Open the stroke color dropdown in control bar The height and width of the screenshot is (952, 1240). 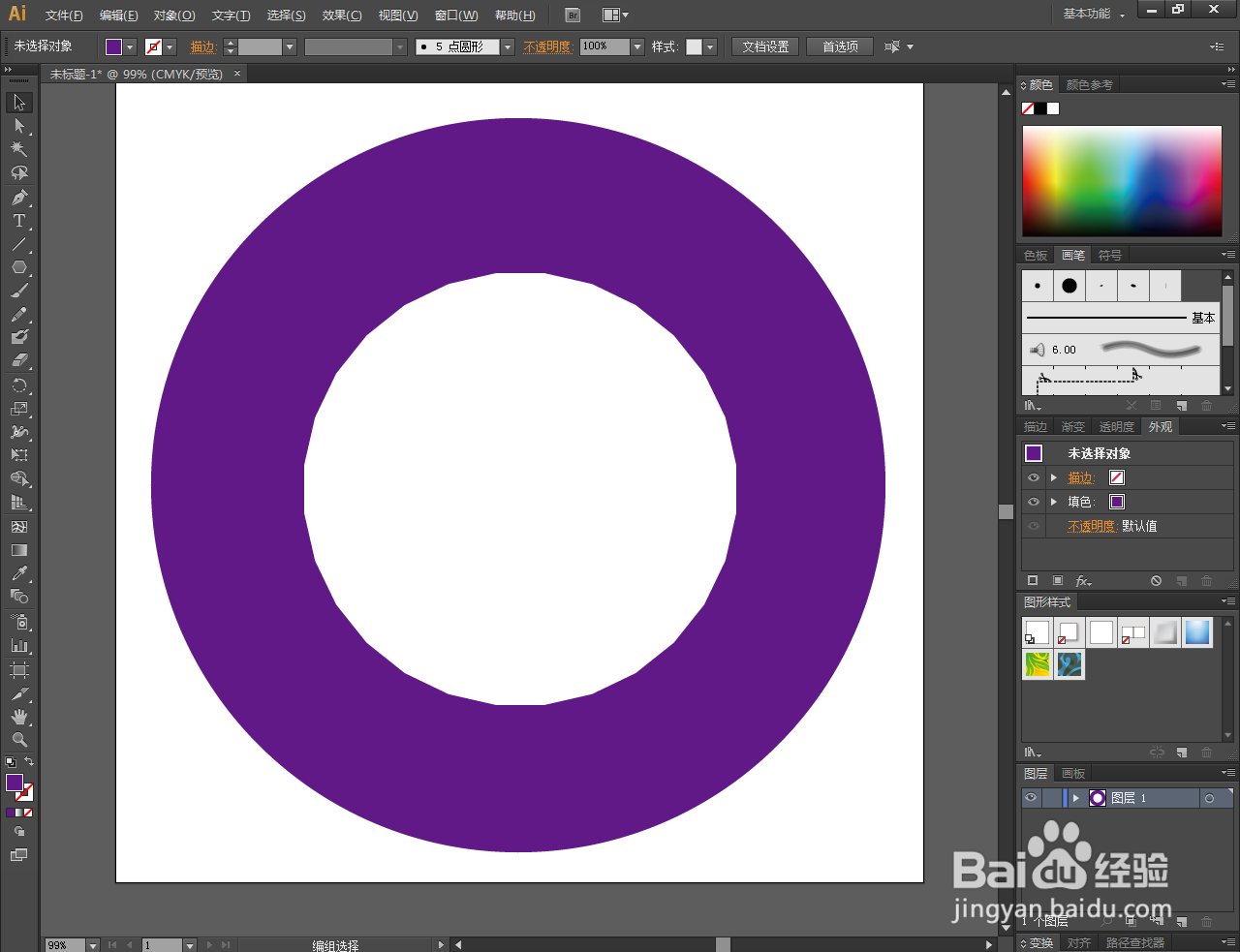coord(170,46)
